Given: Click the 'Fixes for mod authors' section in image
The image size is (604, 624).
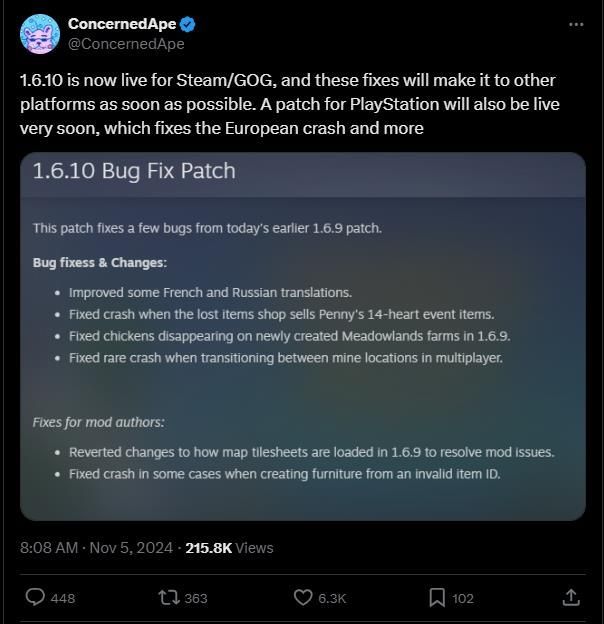Looking at the screenshot, I should 99,422.
